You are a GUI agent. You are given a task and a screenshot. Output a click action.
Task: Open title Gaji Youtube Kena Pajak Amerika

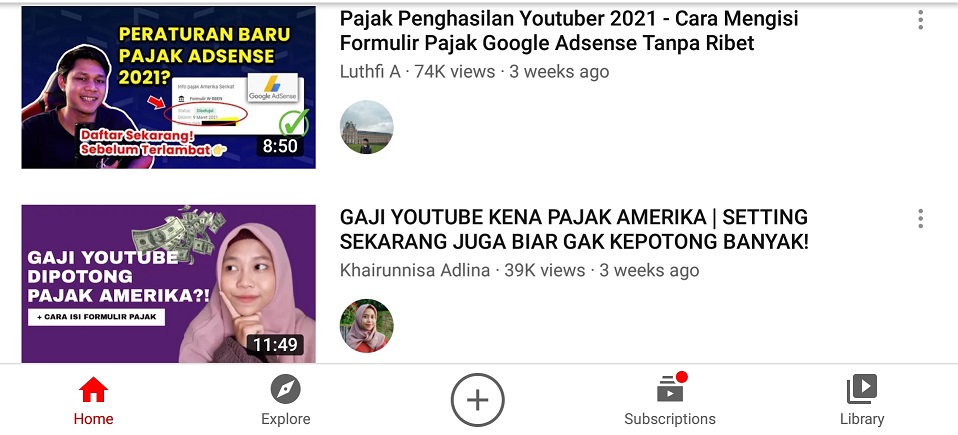tap(574, 229)
